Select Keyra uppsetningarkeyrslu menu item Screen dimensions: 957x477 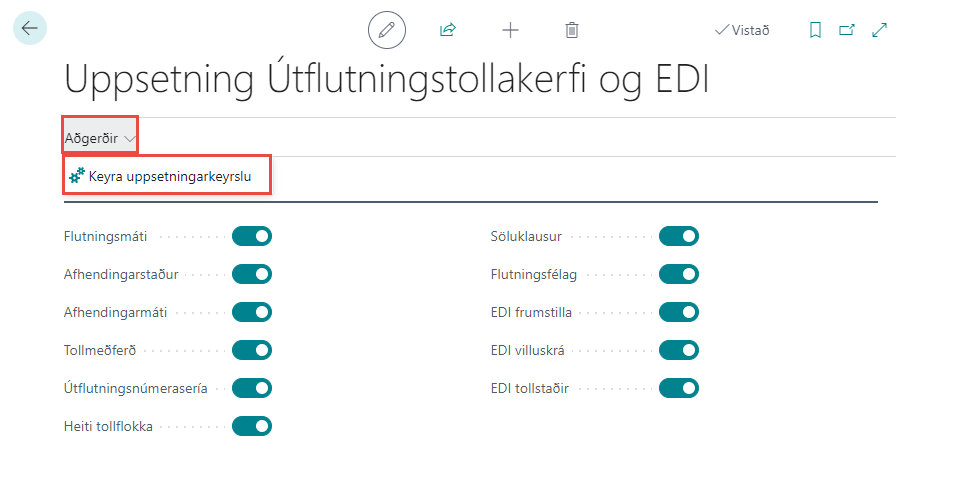(x=168, y=177)
